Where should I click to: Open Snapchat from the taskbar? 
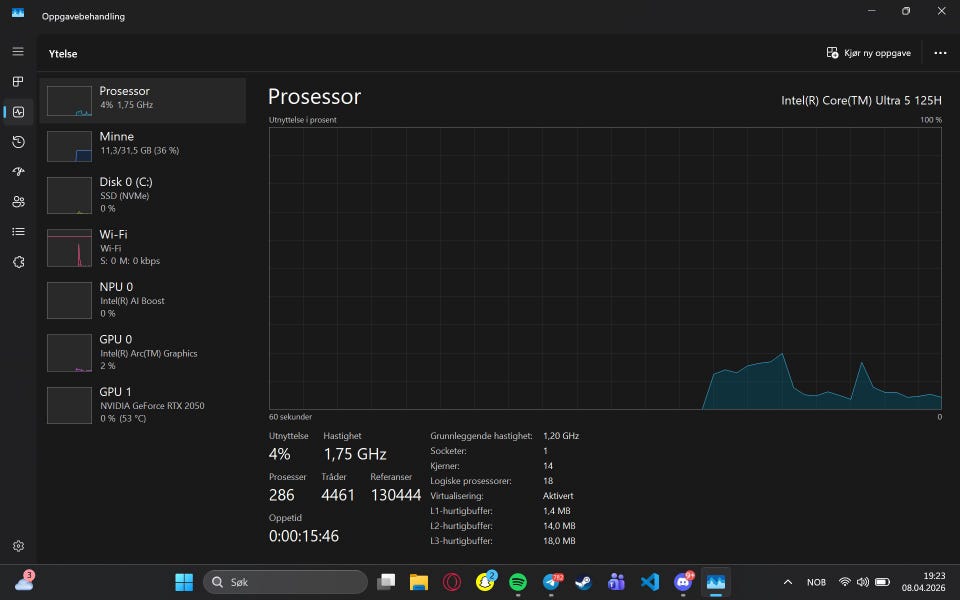(x=486, y=582)
